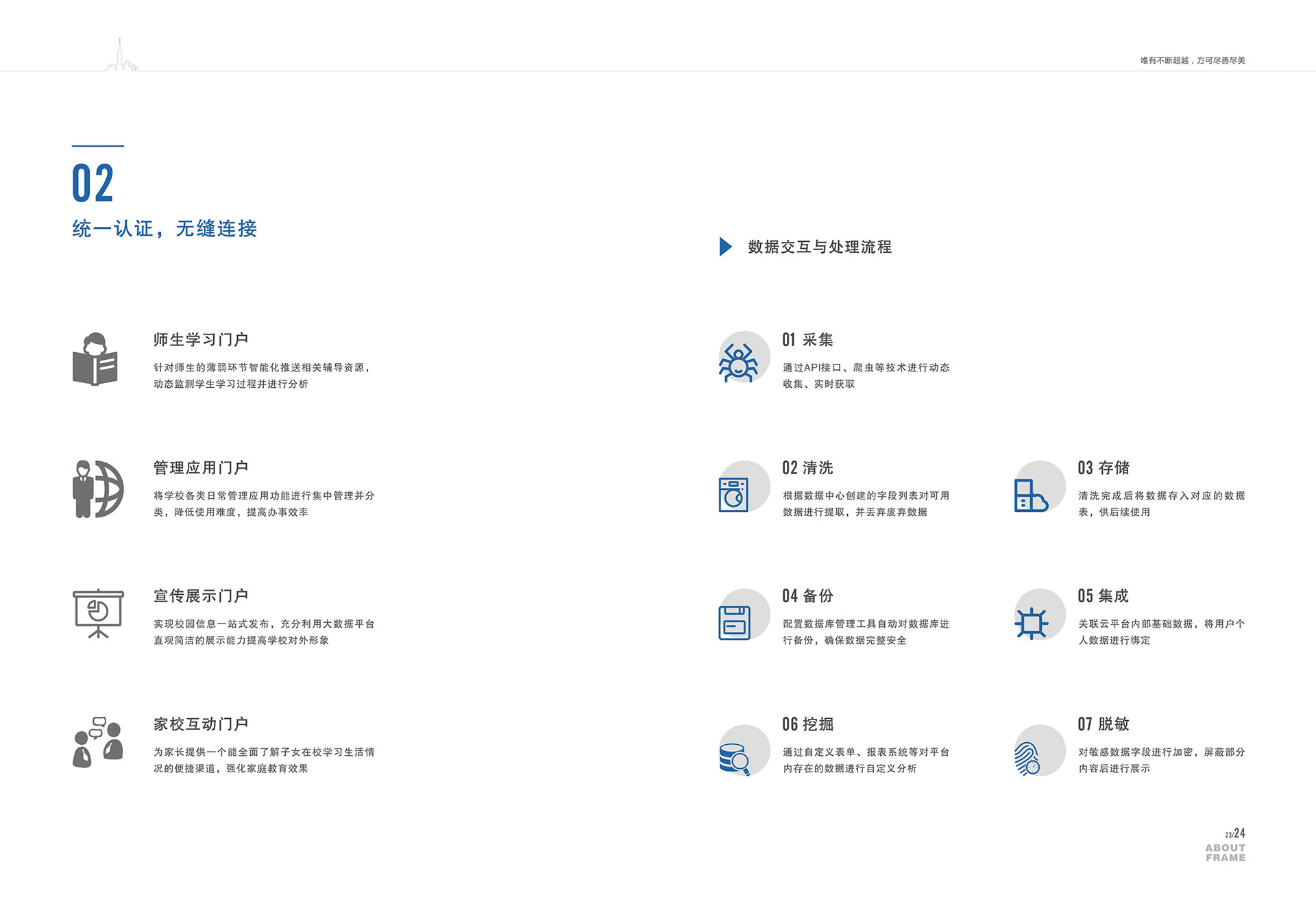
Task: Click the large blue 02 section number
Action: (x=93, y=184)
